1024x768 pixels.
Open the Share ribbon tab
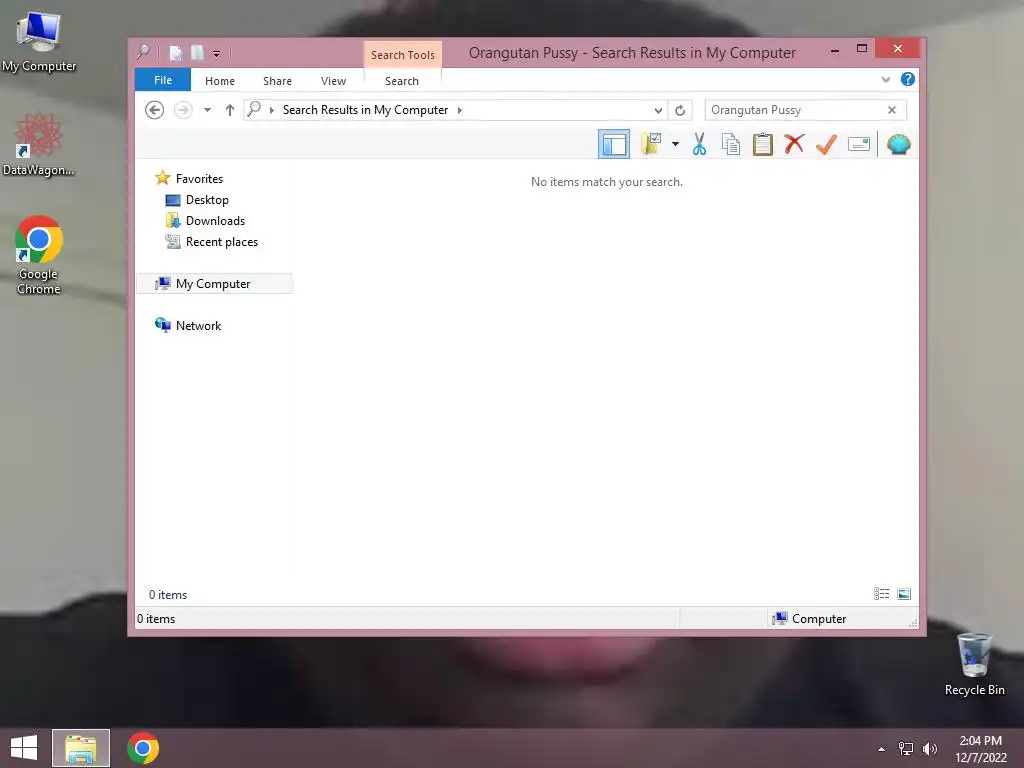(277, 81)
